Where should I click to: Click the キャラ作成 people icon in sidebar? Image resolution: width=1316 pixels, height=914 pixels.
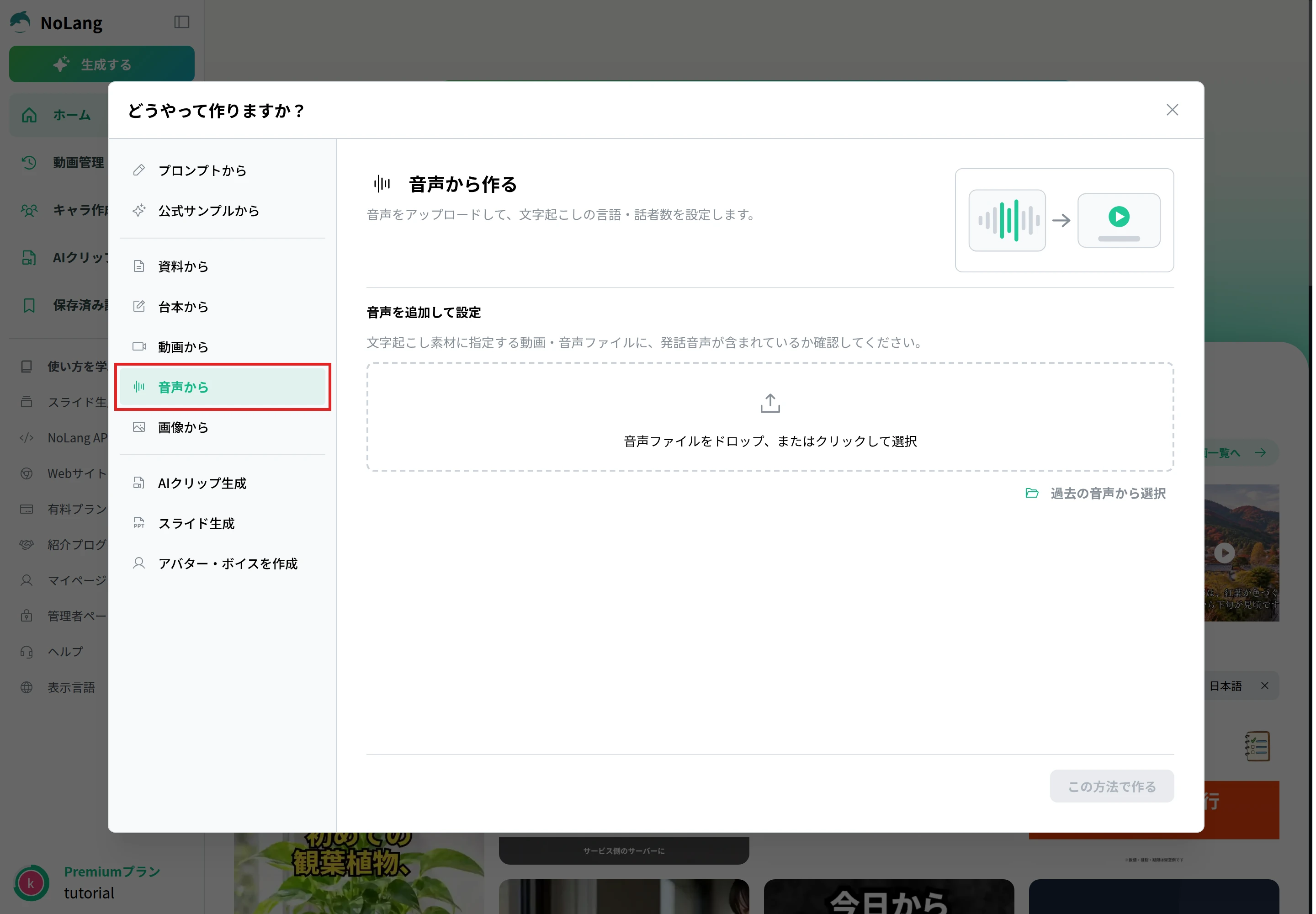(x=29, y=210)
